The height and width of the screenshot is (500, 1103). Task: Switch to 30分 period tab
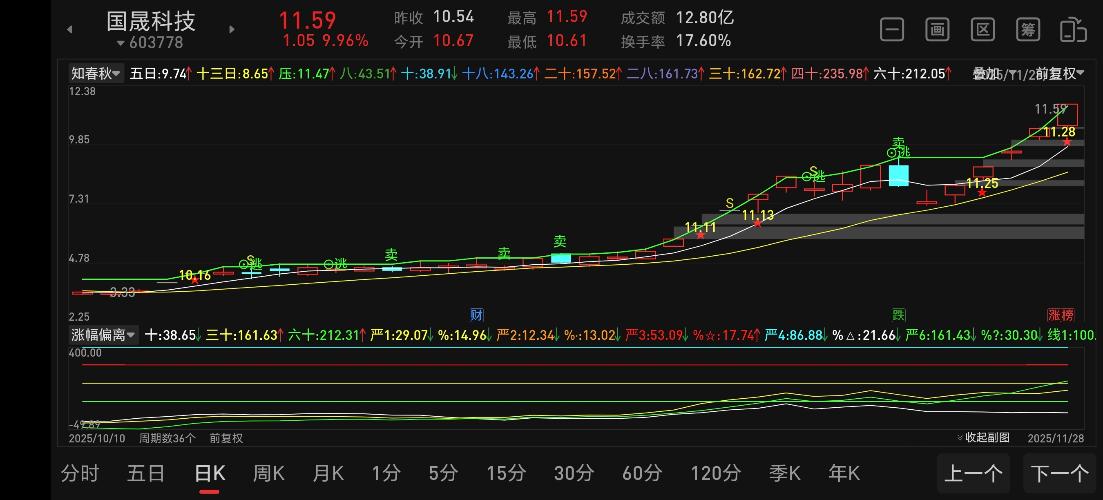point(573,473)
